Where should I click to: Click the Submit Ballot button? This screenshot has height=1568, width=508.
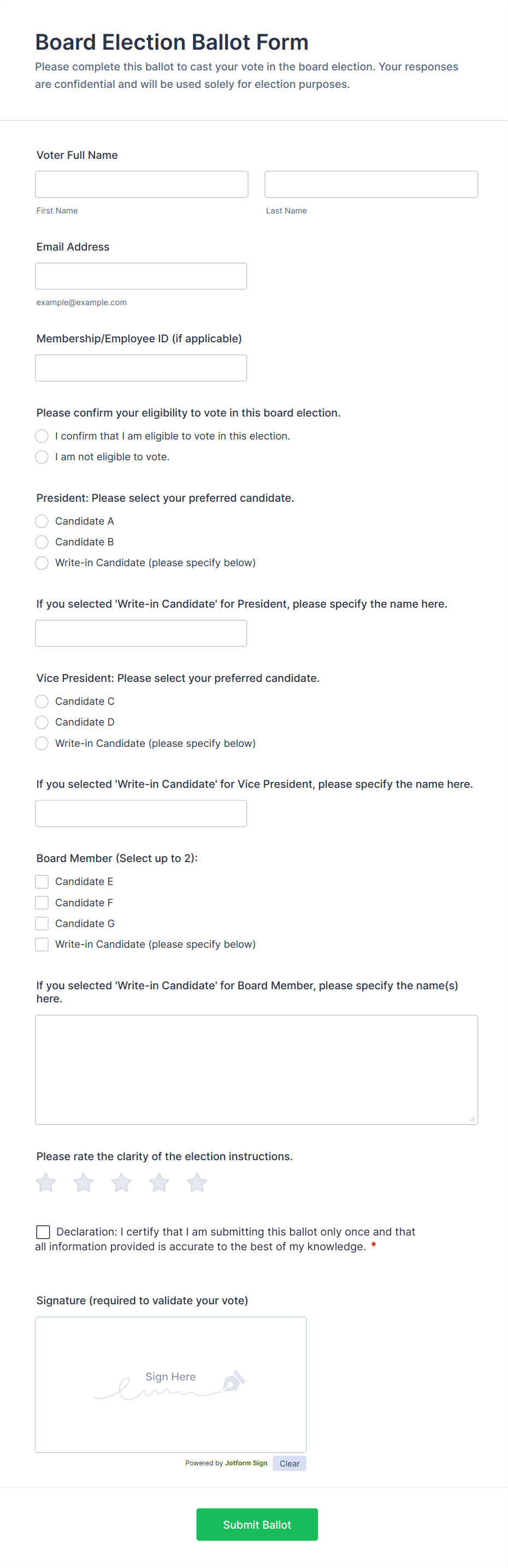[x=256, y=1524]
